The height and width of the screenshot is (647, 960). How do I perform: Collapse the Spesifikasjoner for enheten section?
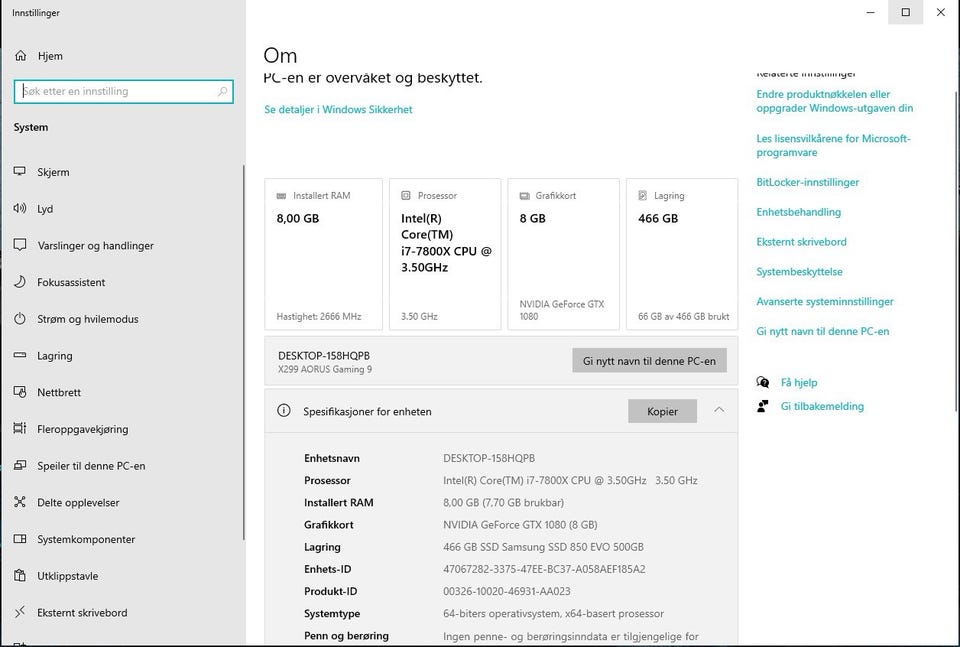tap(719, 410)
